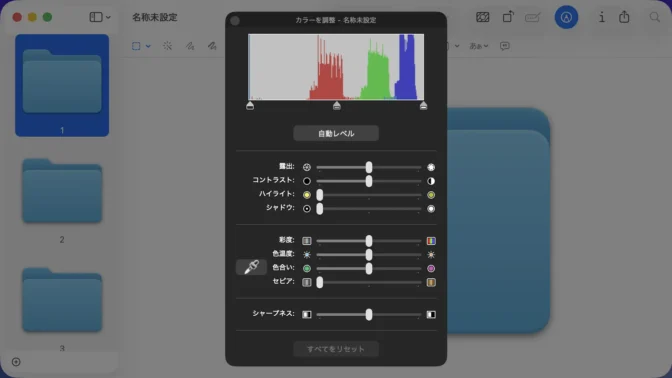672x378 pixels.
Task: Click the magenta 色合い tint icon
Action: coord(431,268)
